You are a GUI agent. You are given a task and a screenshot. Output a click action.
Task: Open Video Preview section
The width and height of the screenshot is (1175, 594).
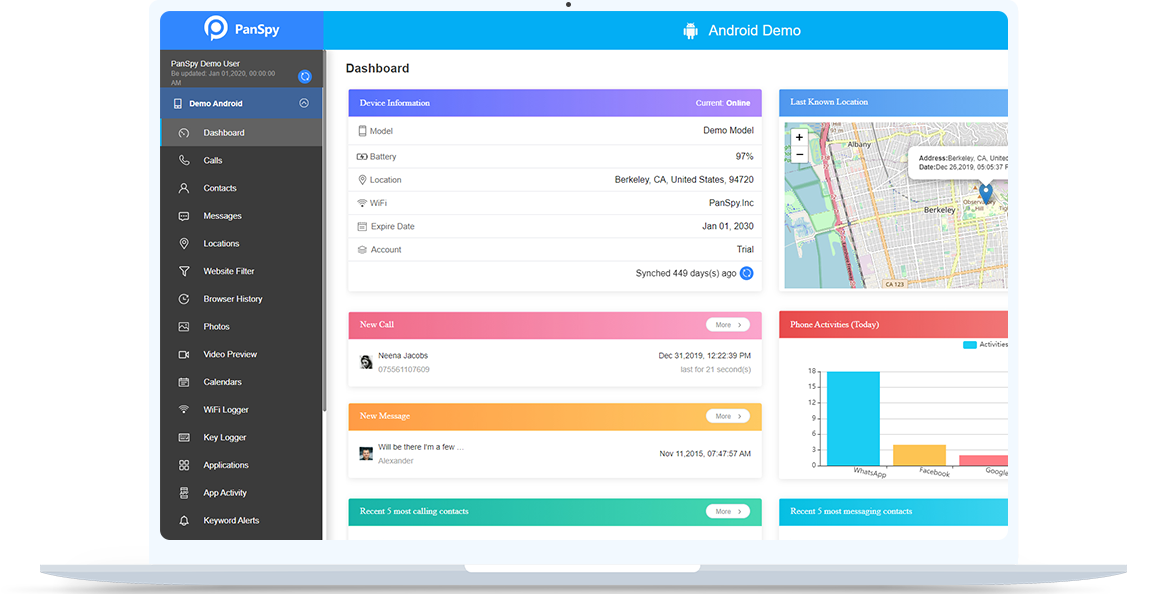(x=241, y=354)
